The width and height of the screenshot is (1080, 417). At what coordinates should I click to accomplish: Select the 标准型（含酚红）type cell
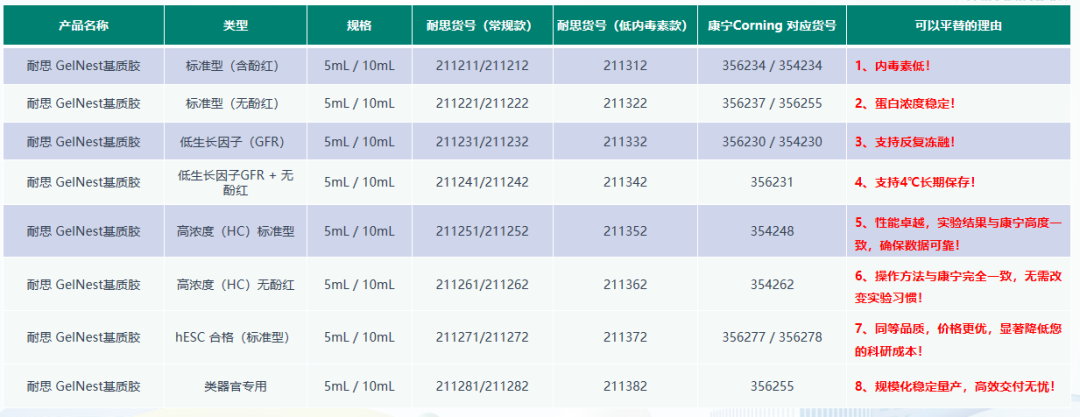coord(236,65)
